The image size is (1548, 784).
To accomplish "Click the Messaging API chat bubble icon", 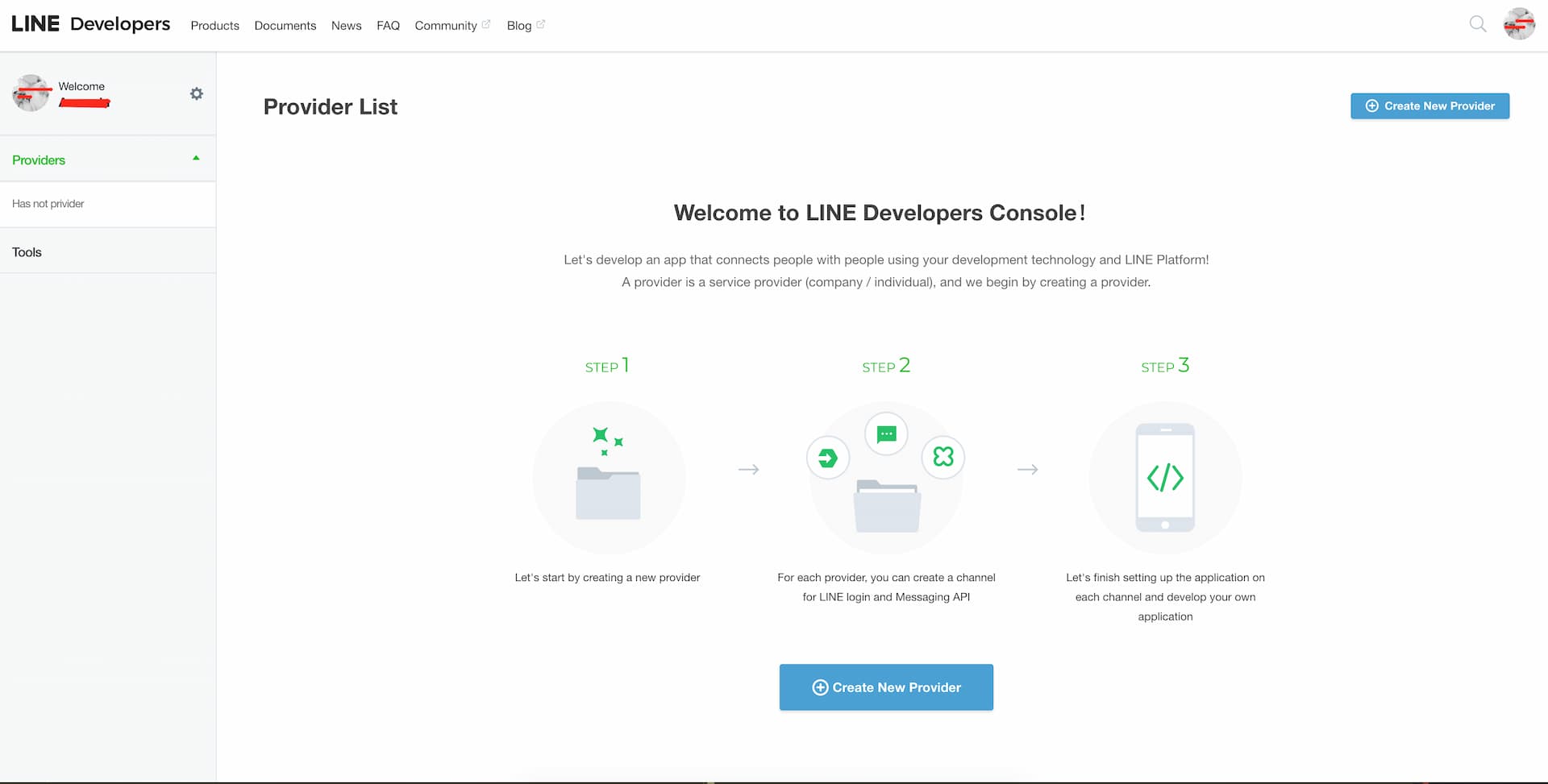I will [886, 434].
